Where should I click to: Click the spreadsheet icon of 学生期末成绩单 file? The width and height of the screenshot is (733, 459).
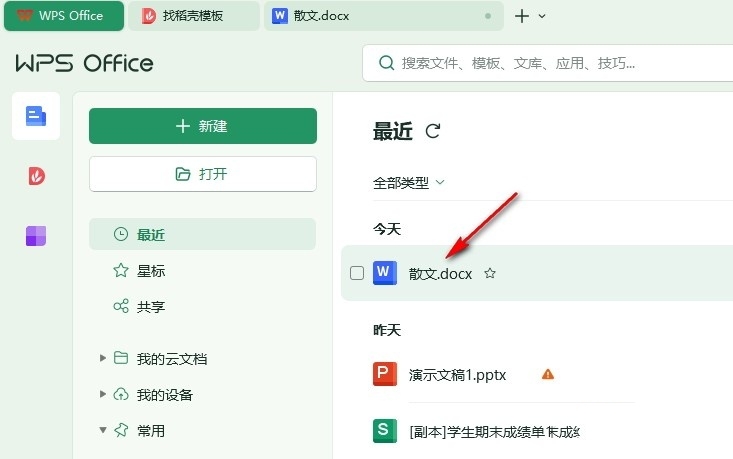point(385,430)
